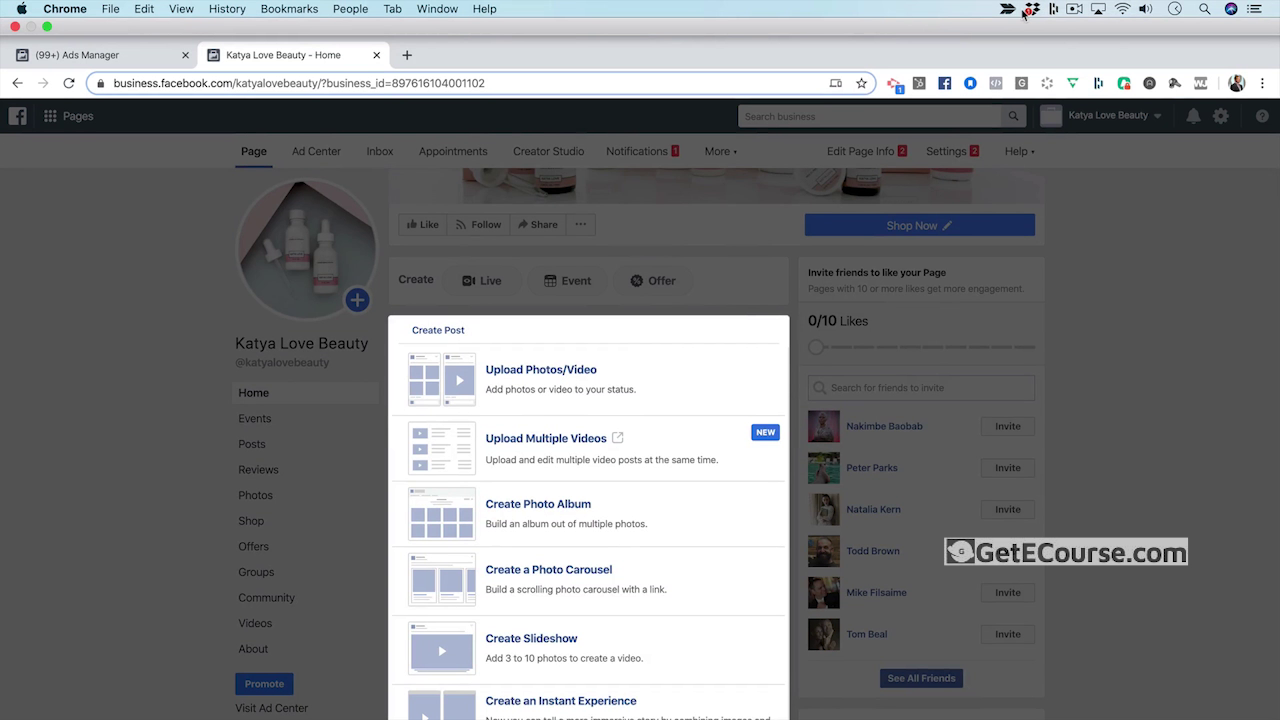Click the Event creation button

click(x=567, y=281)
